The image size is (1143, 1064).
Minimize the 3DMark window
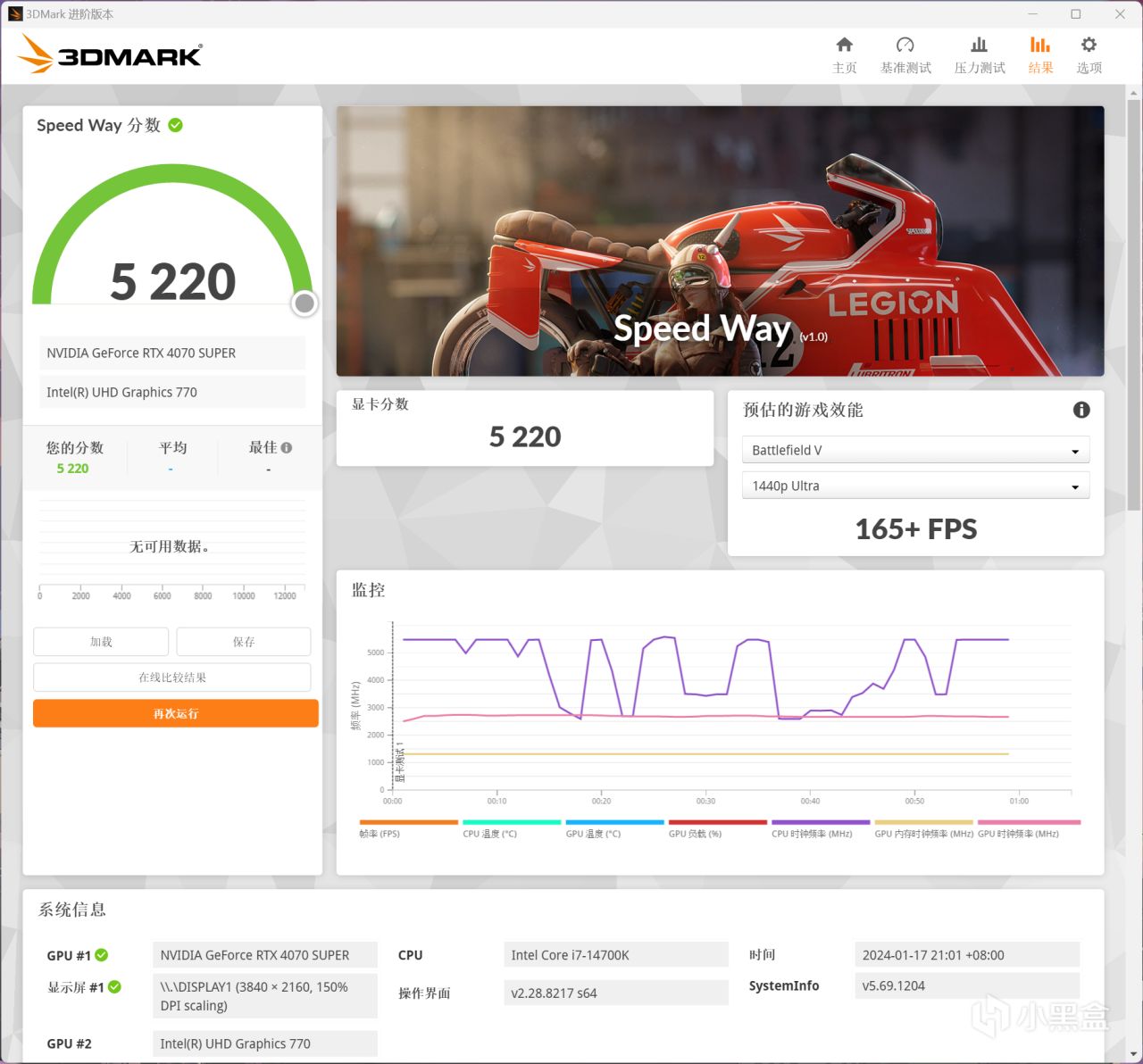[1033, 14]
